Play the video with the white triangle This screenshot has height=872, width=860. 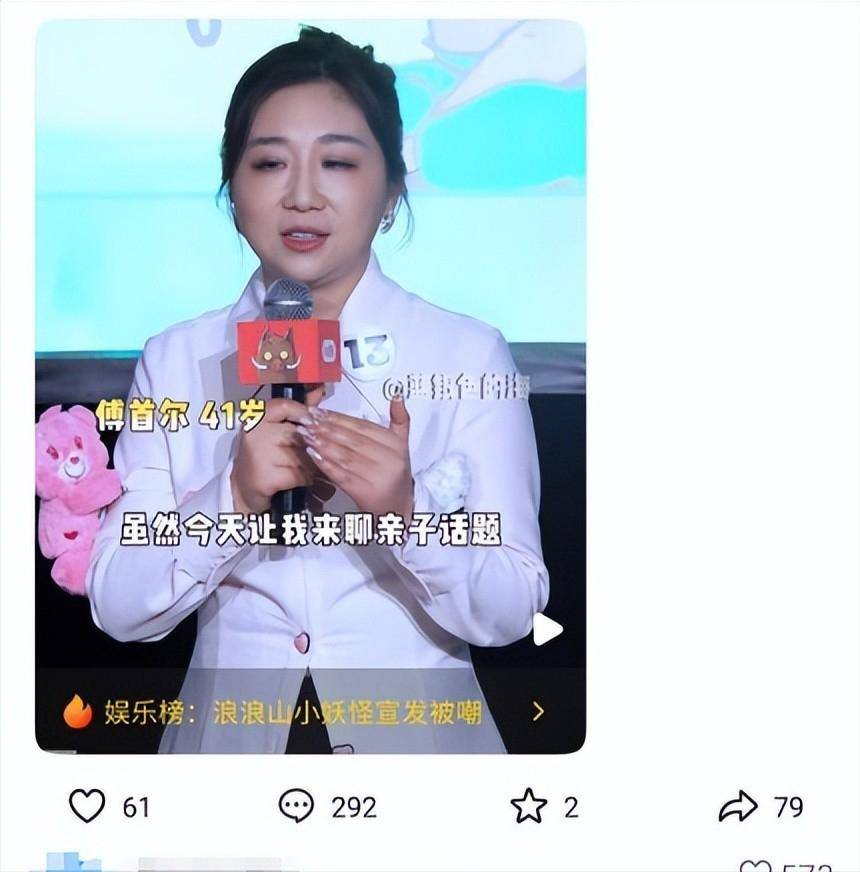tap(547, 629)
